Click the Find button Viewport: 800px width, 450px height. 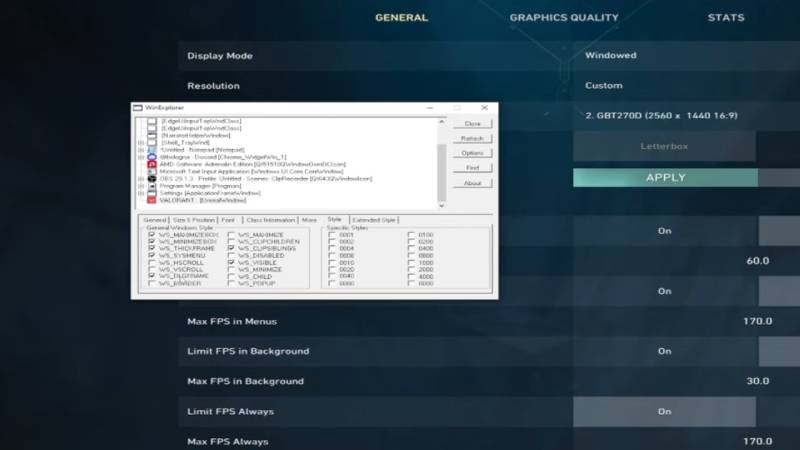[472, 168]
